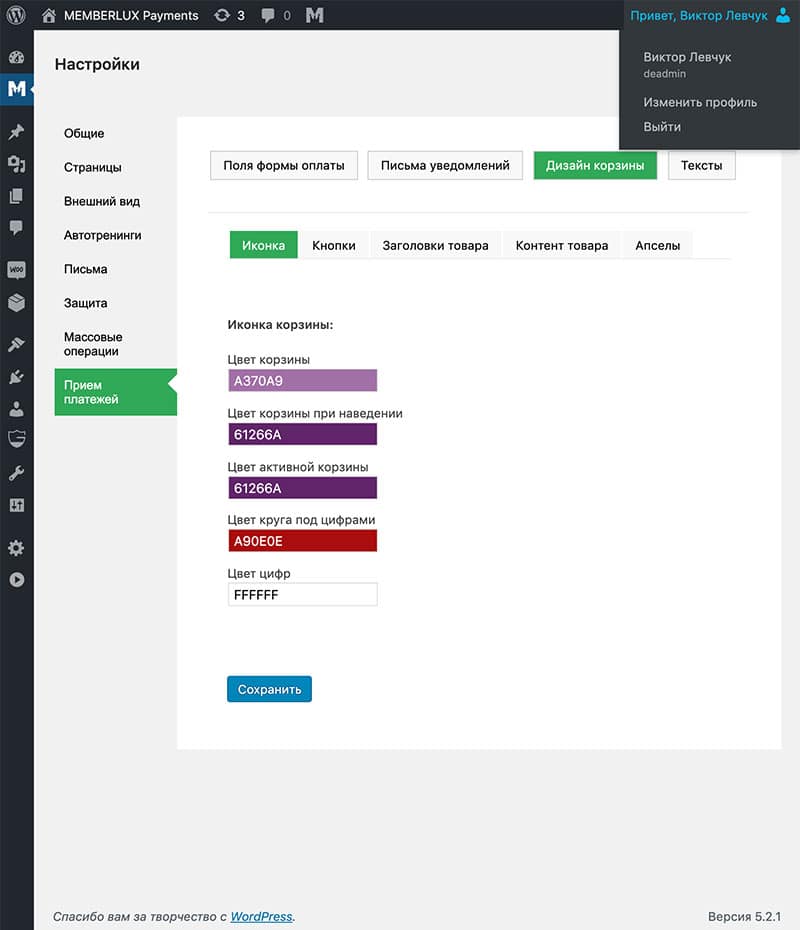Open the comments bubble in top bar
This screenshot has height=930, width=800.
276,15
